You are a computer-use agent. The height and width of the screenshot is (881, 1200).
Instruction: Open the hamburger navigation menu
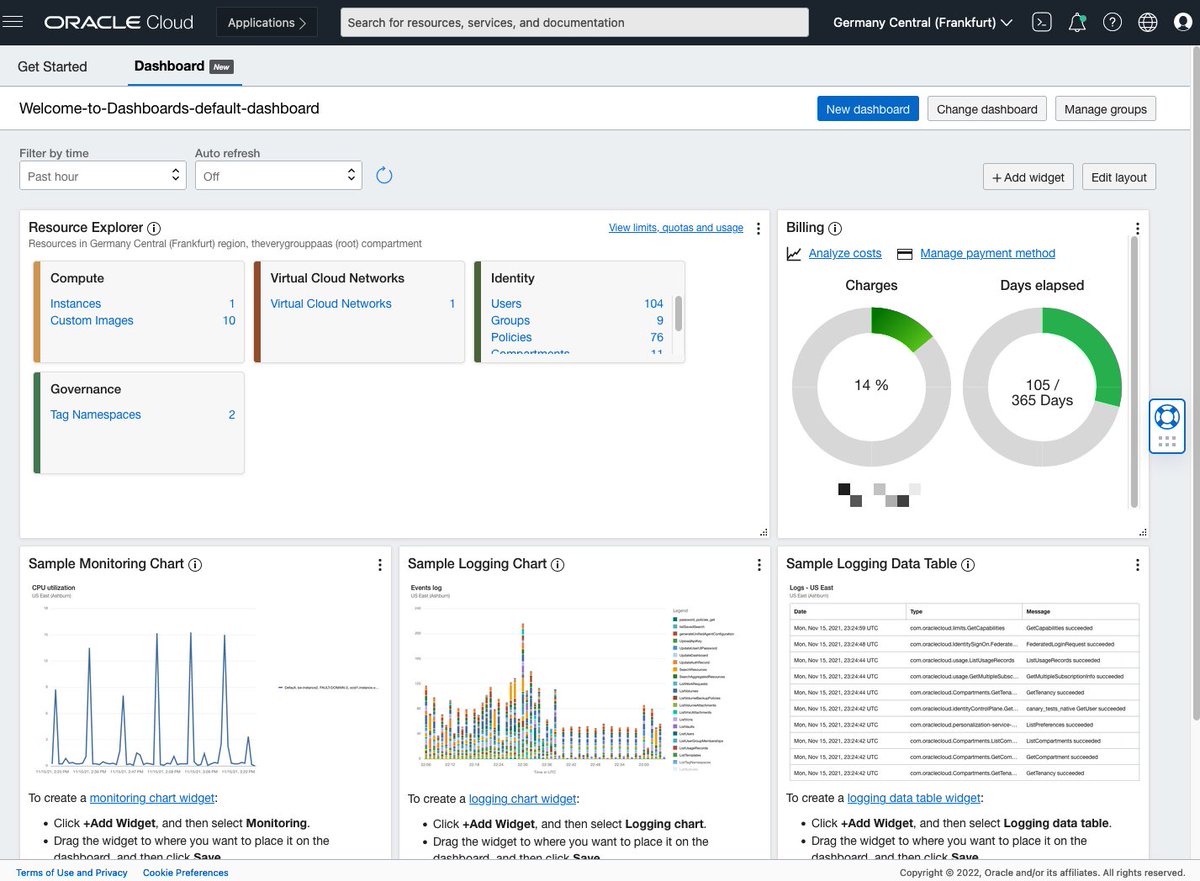pos(13,22)
